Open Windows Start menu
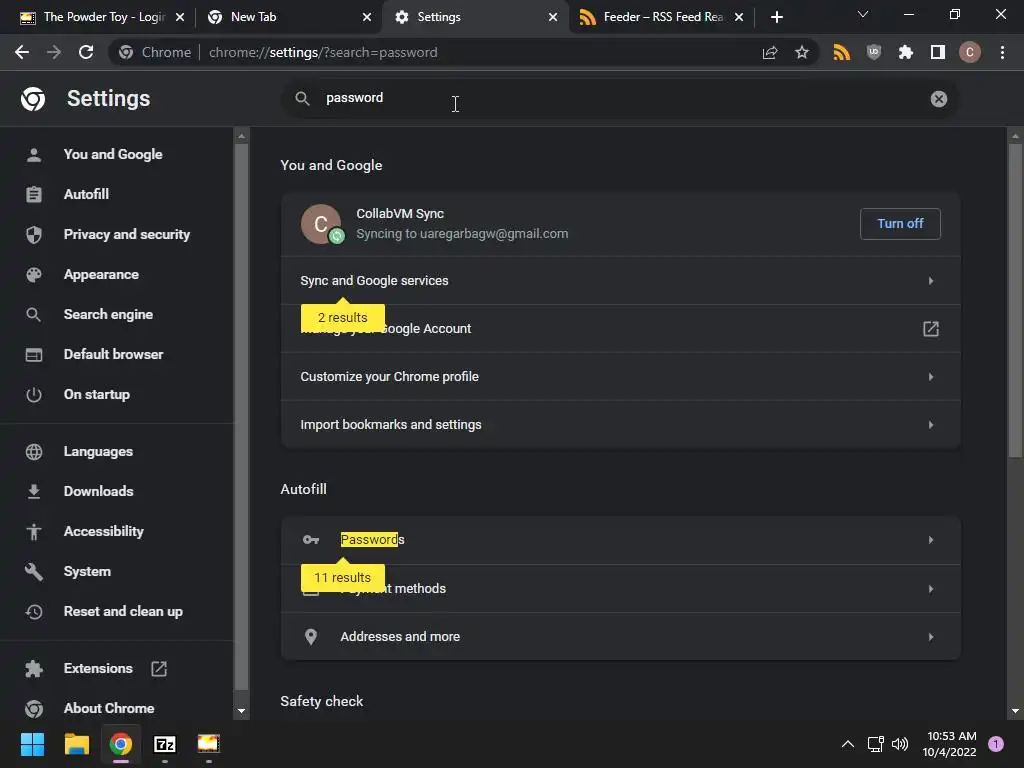This screenshot has width=1024, height=768. [32, 744]
